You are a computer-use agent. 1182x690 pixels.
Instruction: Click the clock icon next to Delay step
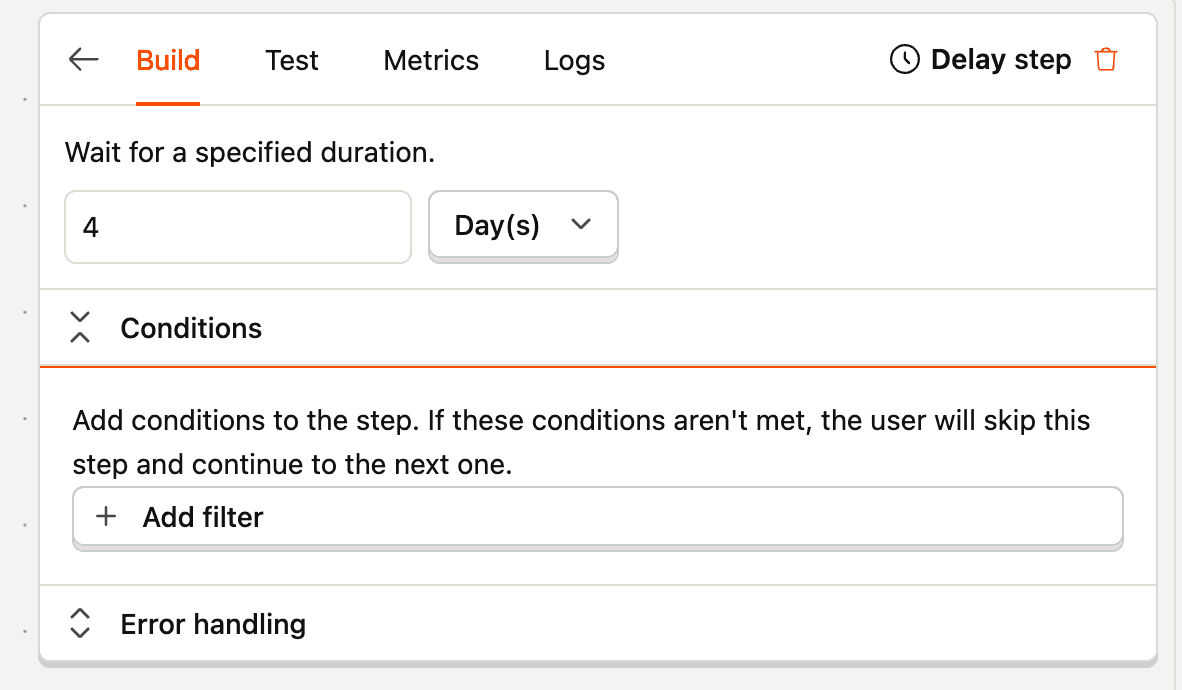click(903, 60)
